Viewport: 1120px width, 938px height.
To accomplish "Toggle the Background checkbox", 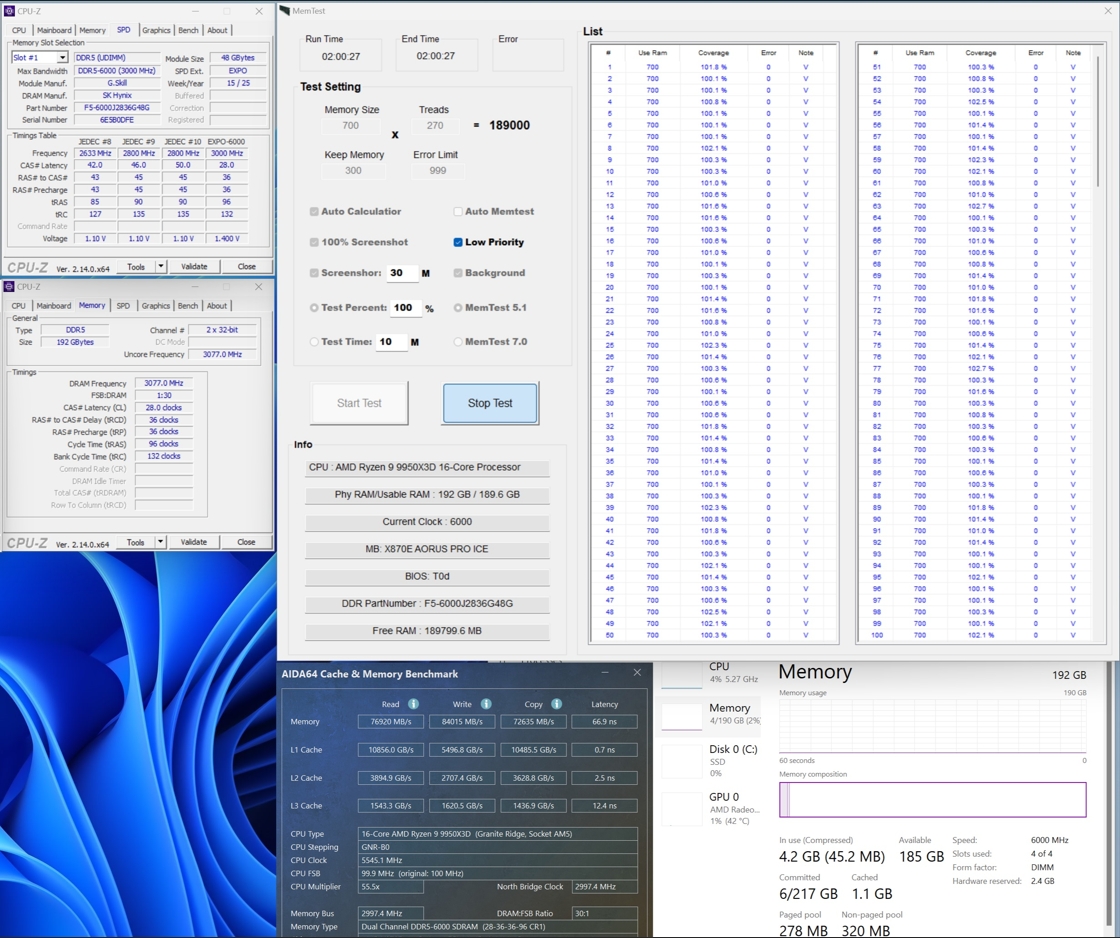I will click(x=458, y=273).
